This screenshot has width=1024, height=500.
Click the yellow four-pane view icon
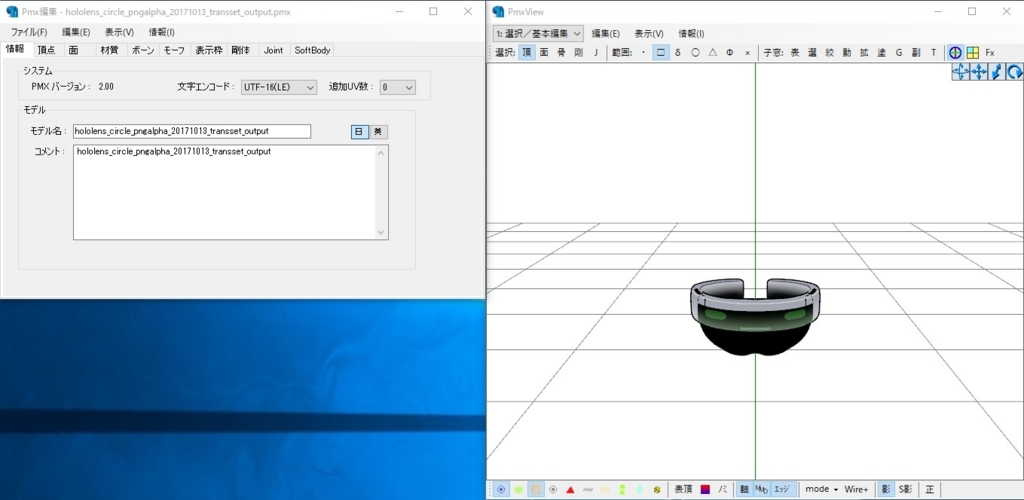tap(972, 53)
